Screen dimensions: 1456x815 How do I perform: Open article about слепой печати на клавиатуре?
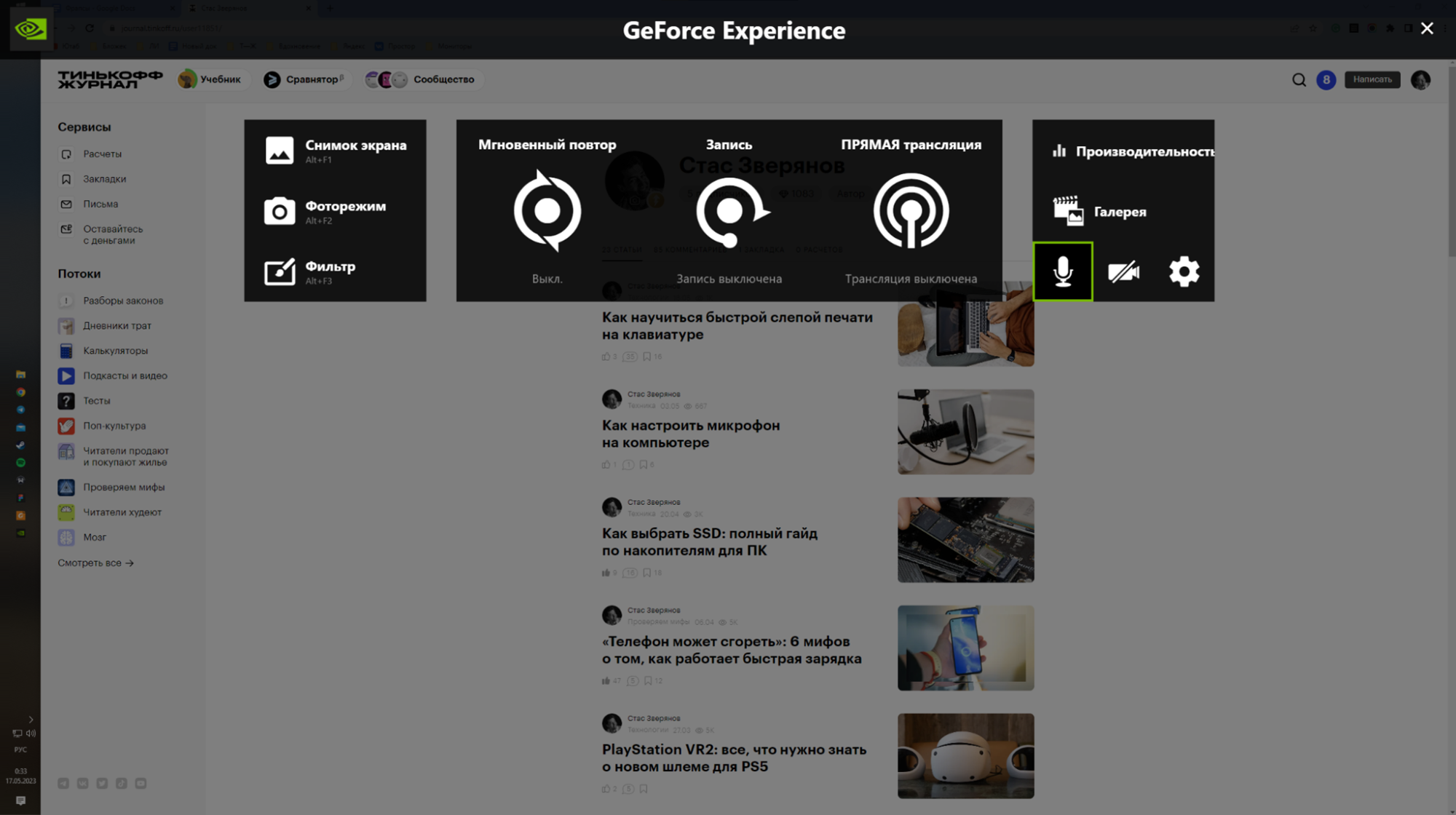pos(737,326)
